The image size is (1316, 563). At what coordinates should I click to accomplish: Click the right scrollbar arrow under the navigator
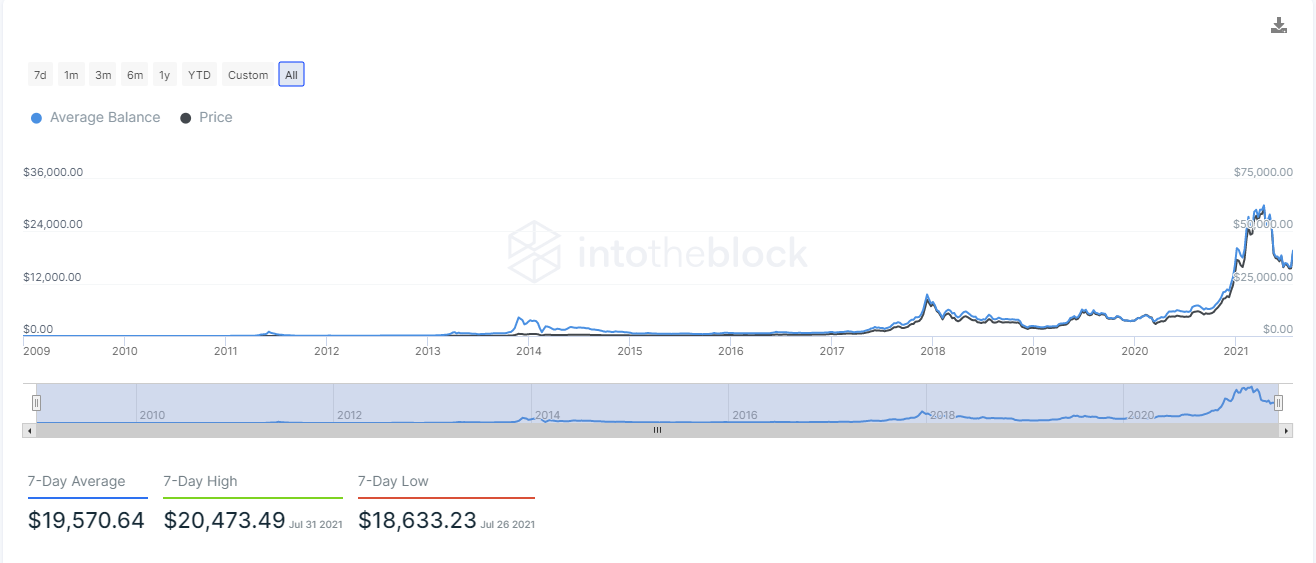pos(1286,430)
